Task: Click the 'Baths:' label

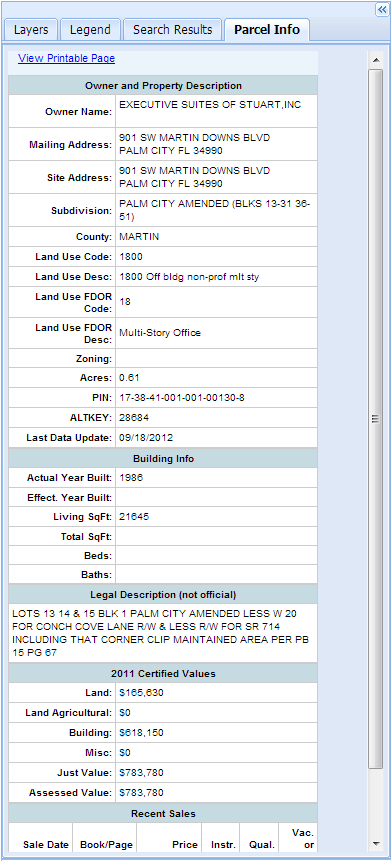Action: [x=98, y=575]
